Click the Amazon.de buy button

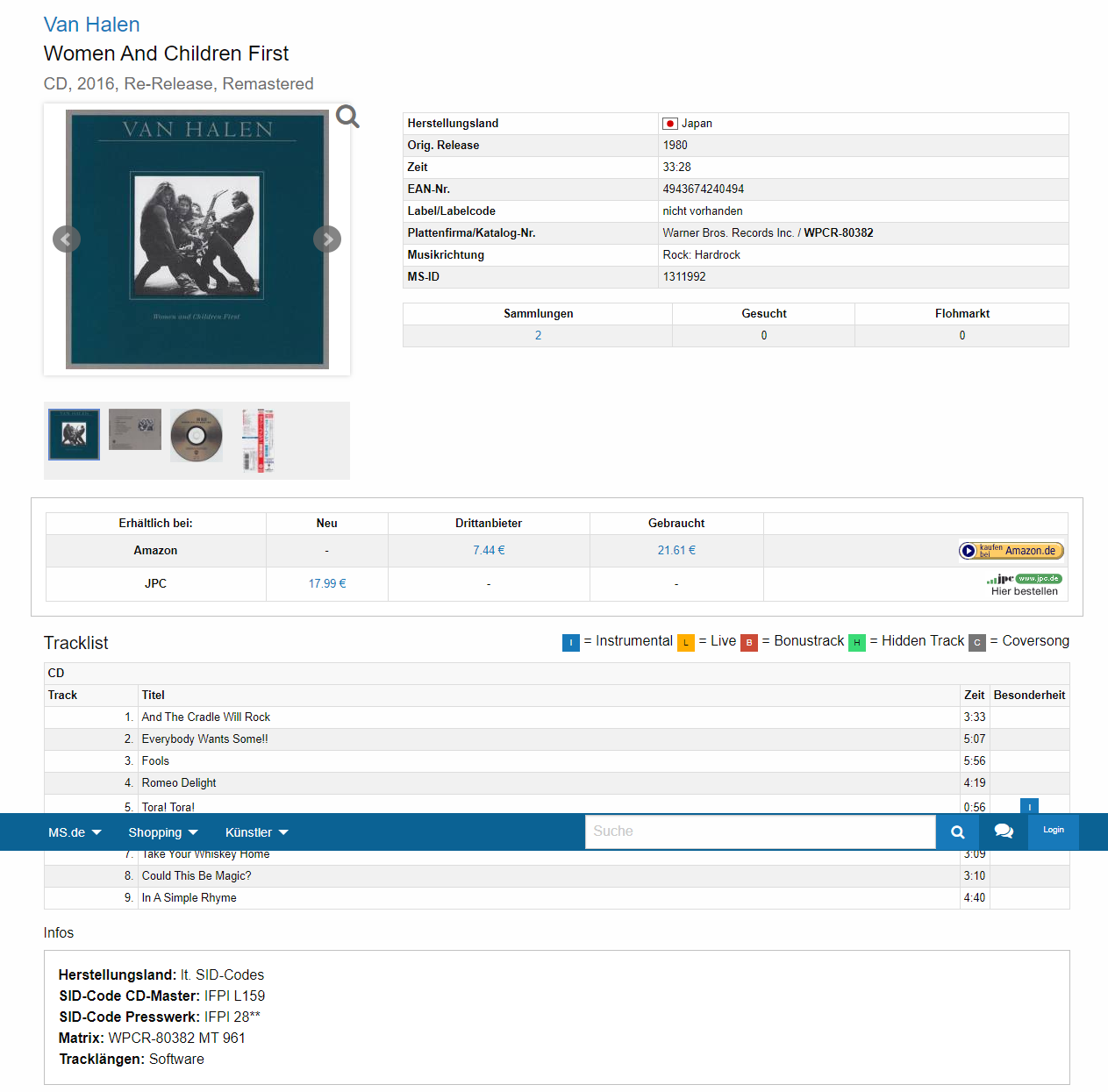(x=1011, y=551)
